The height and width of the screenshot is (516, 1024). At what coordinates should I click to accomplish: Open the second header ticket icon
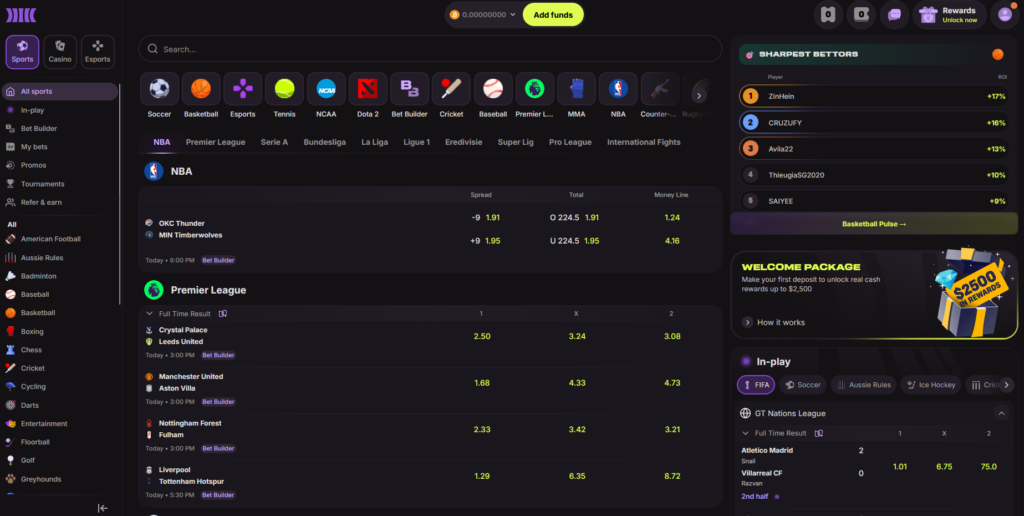861,15
